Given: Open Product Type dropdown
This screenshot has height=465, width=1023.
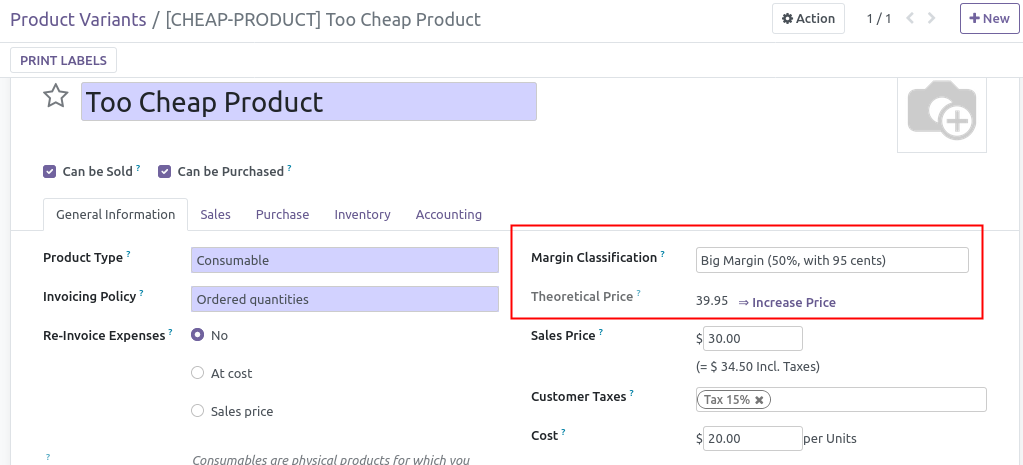Looking at the screenshot, I should pos(344,260).
